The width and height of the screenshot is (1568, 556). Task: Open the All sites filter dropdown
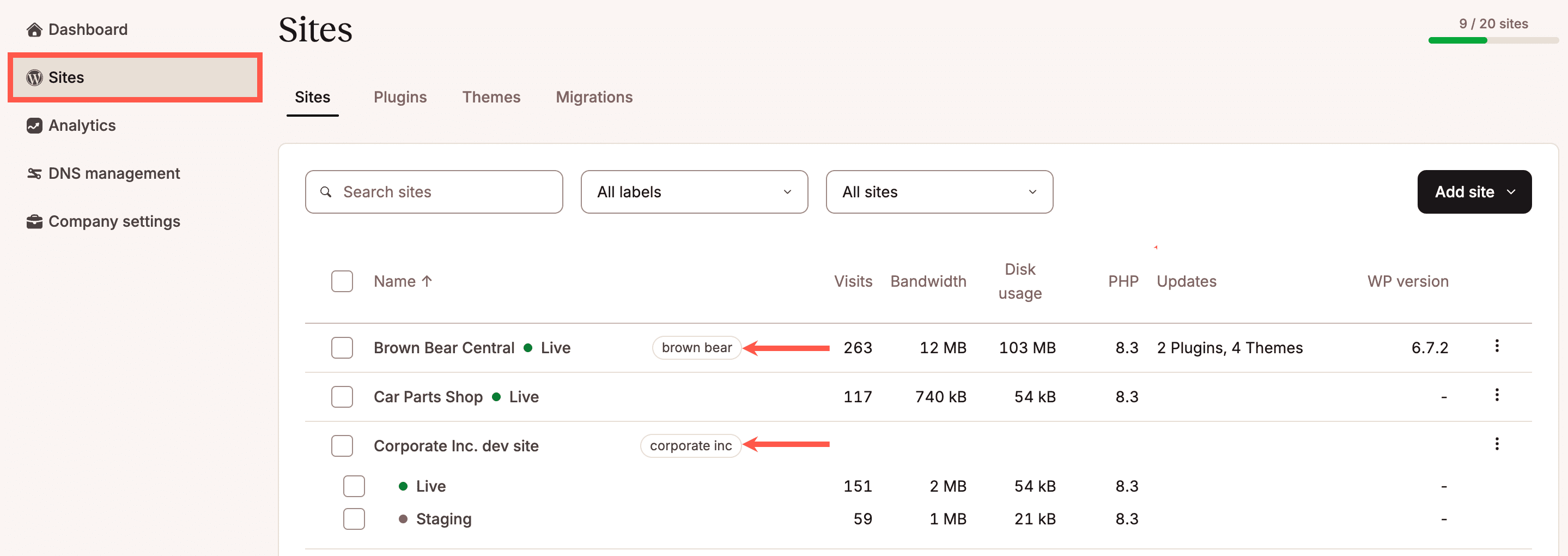click(939, 191)
